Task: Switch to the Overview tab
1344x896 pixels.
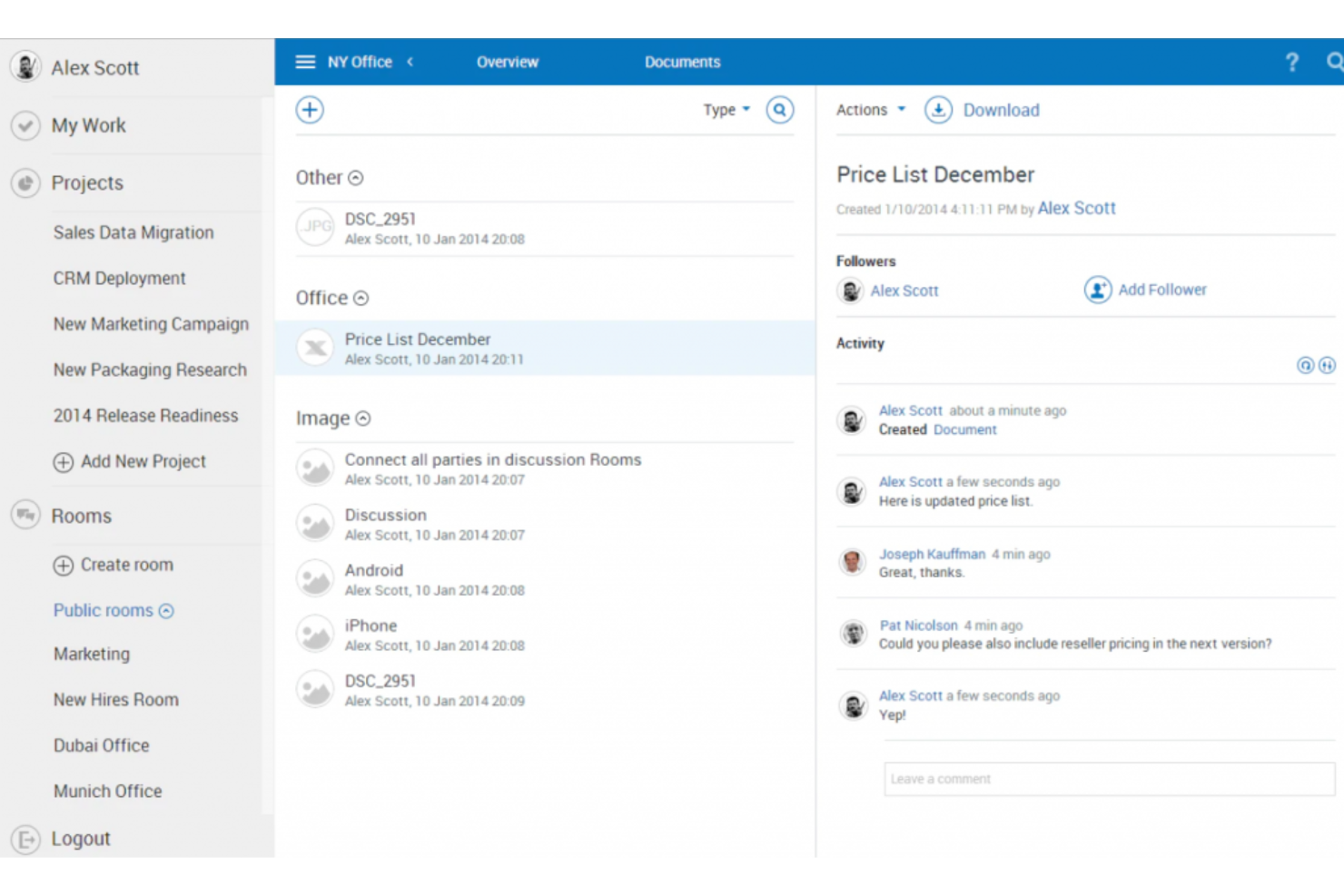Action: tap(507, 62)
